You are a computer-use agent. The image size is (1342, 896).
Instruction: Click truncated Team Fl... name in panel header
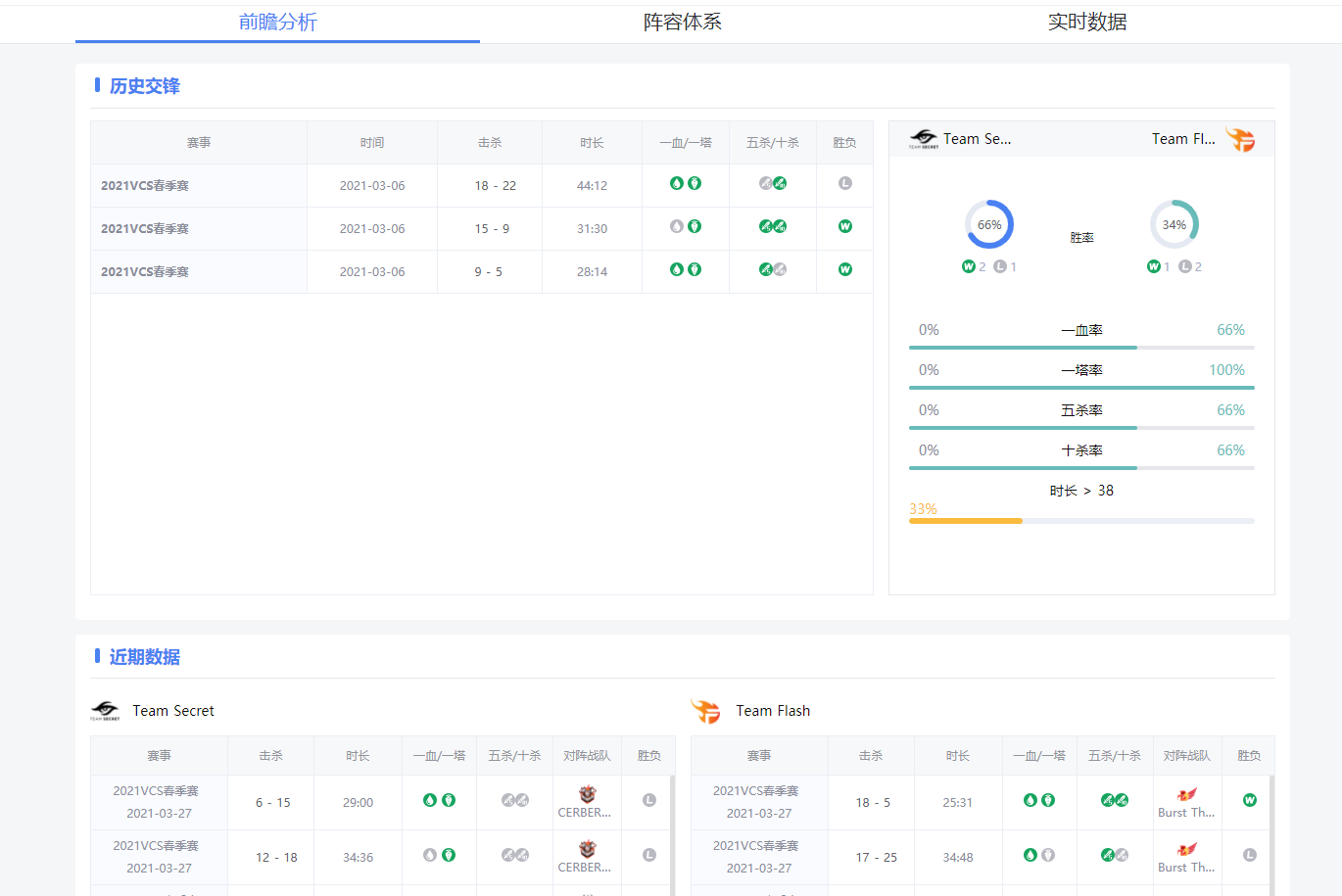(x=1183, y=139)
